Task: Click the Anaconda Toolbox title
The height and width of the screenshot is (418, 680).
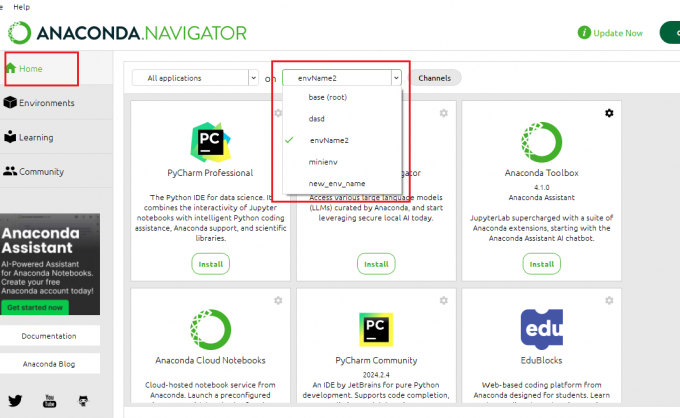Action: point(542,173)
